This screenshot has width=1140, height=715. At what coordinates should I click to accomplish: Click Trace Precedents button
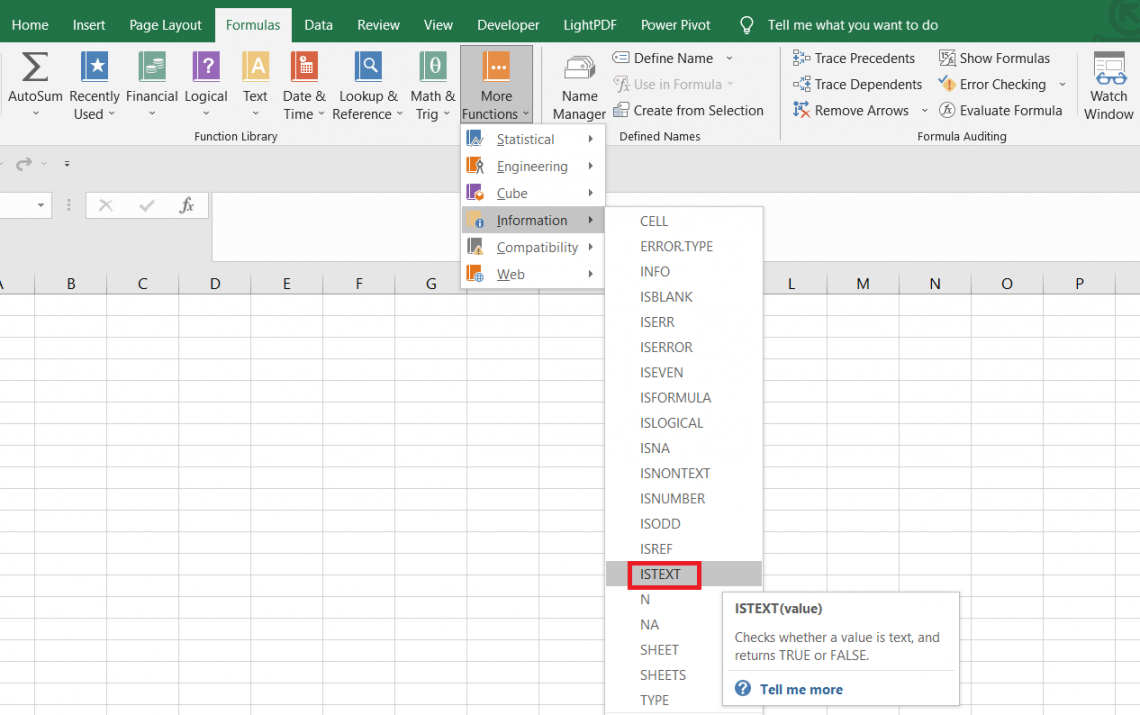(x=854, y=58)
